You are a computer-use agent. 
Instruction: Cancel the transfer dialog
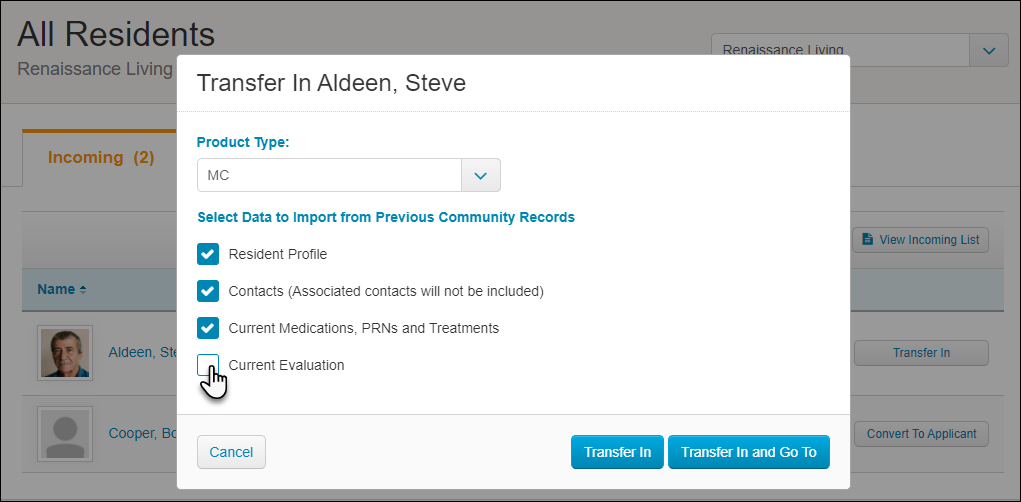[x=231, y=452]
